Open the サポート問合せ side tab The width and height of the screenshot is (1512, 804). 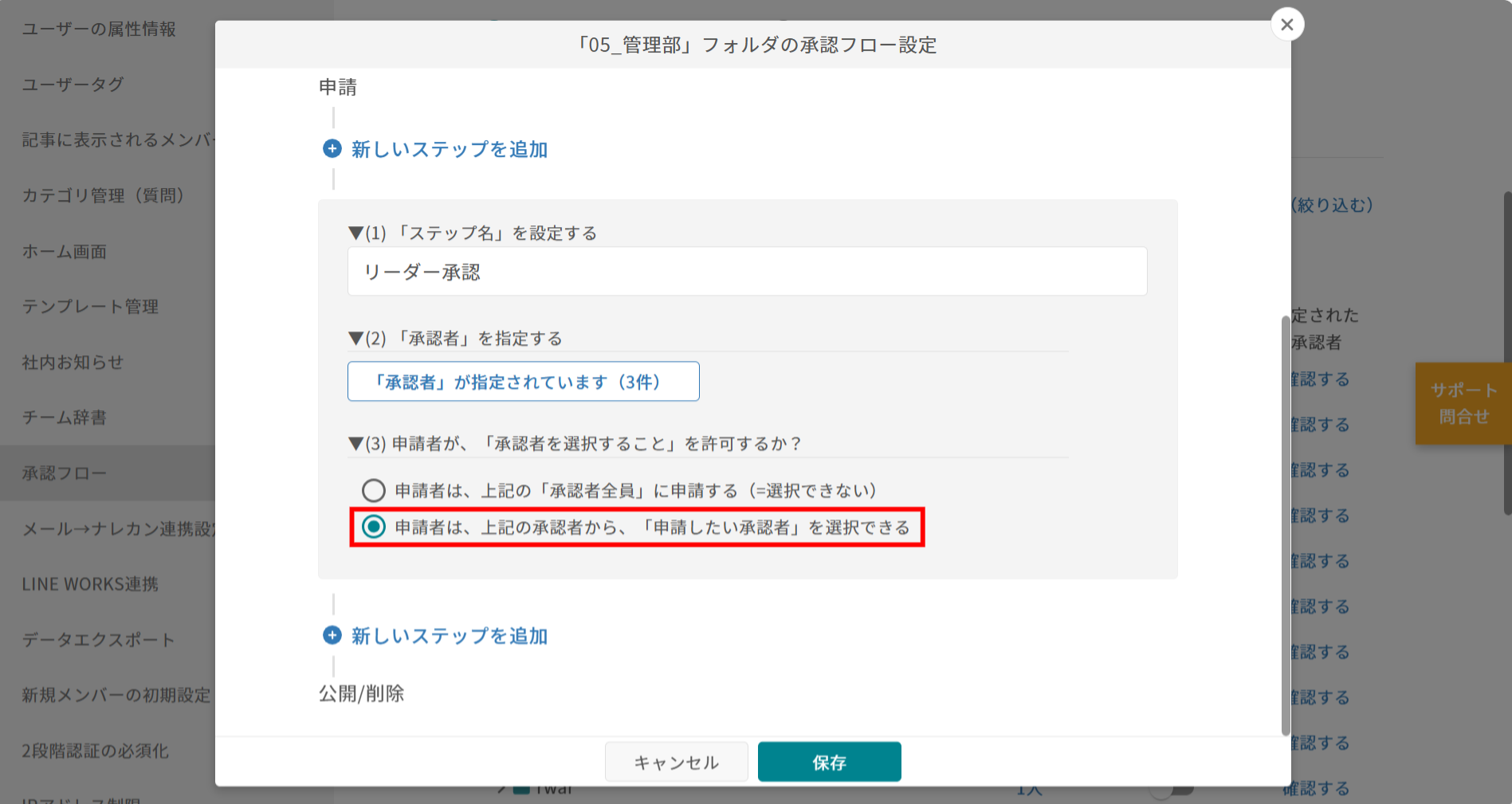pyautogui.click(x=1463, y=403)
